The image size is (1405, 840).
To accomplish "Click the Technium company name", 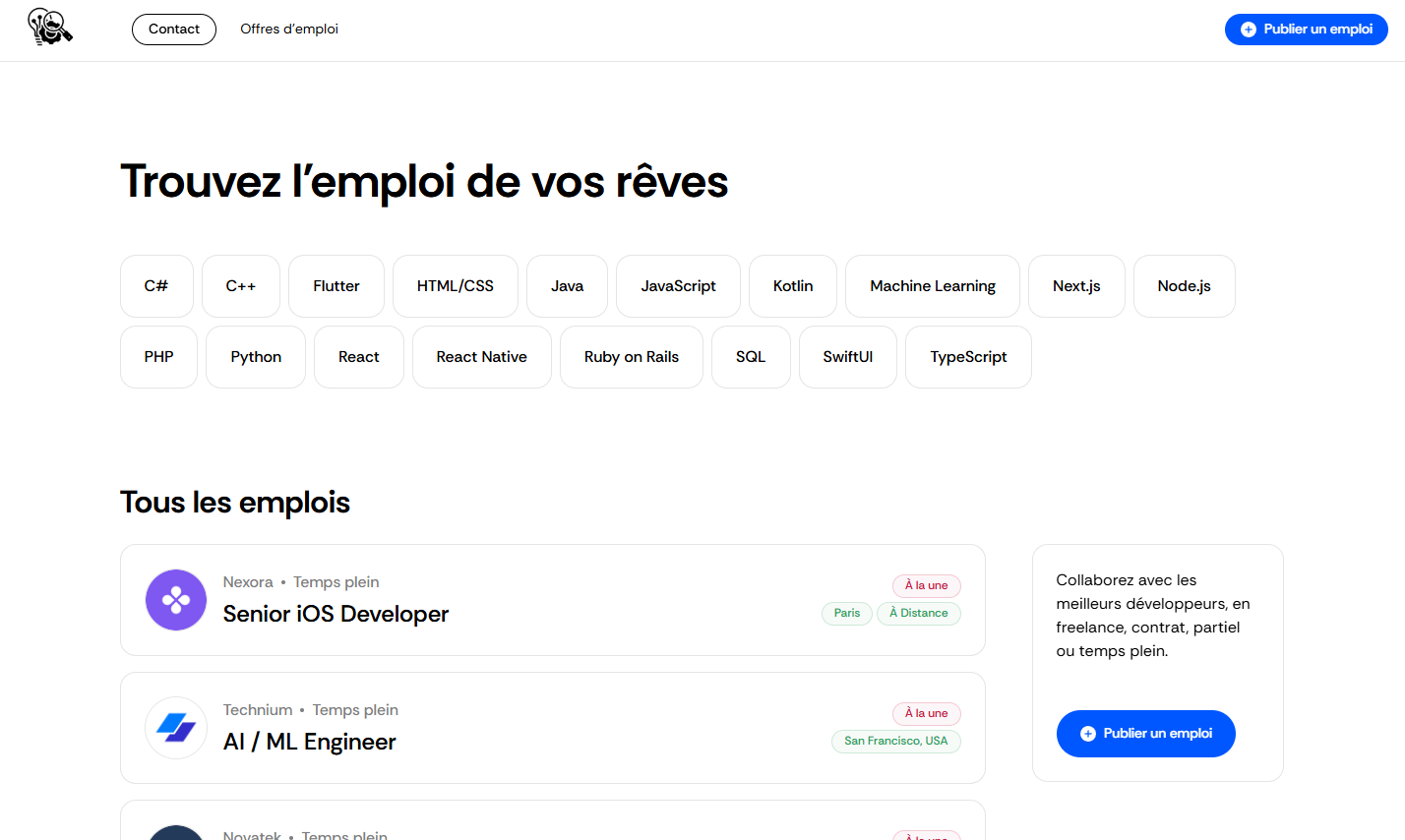I will 258,710.
